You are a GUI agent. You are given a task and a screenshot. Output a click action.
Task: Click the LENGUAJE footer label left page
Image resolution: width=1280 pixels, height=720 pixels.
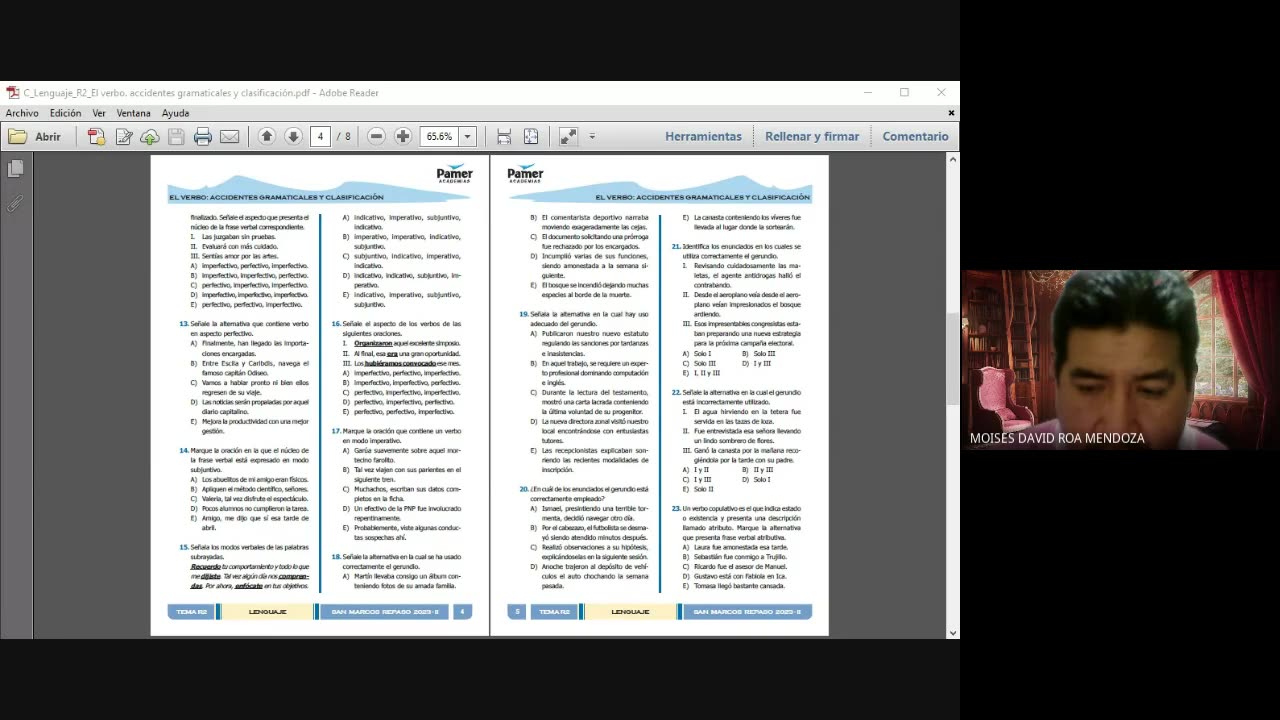click(267, 612)
